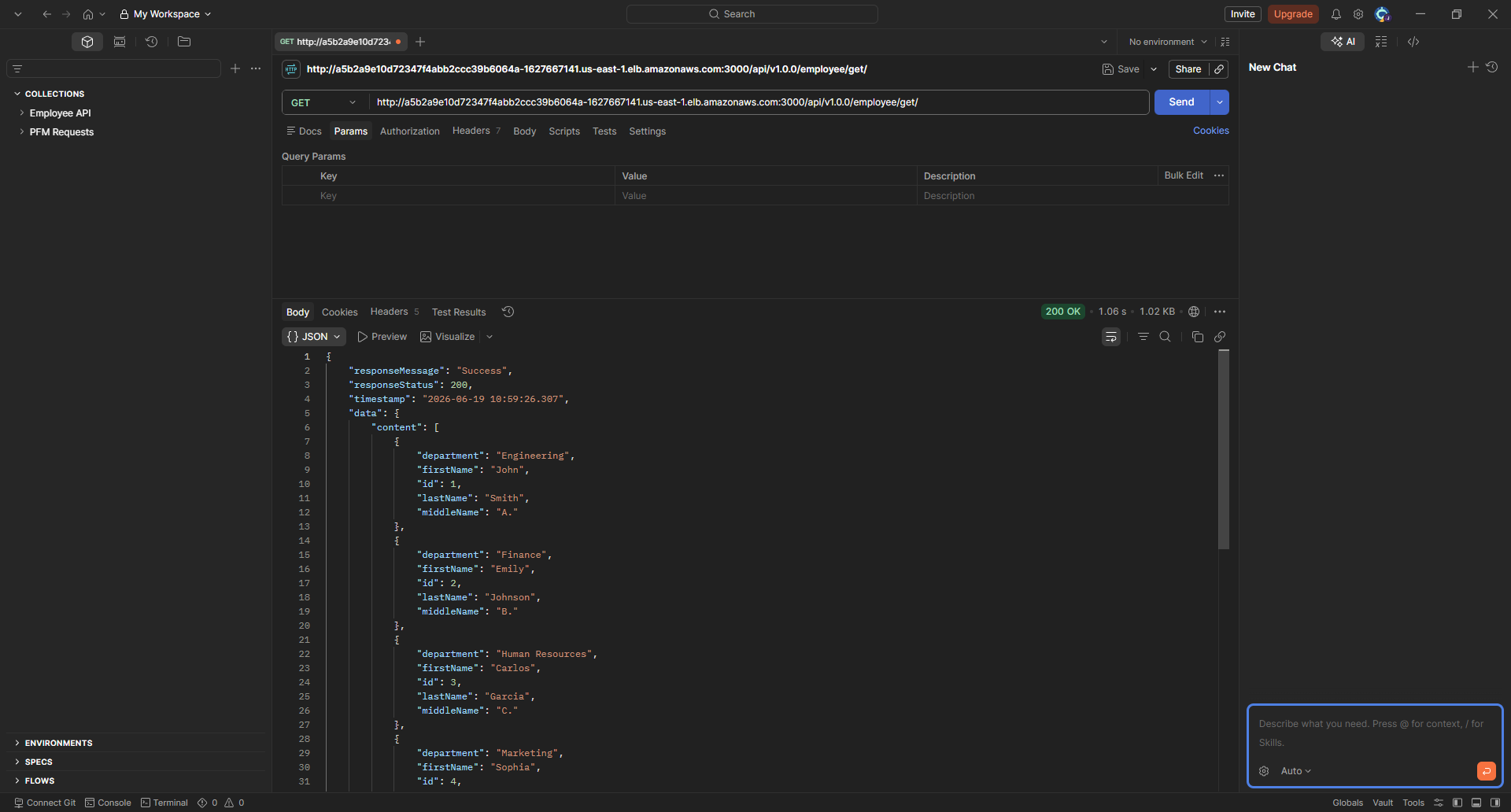This screenshot has width=1511, height=812.
Task: Expand the Employee API collection
Action: 60,113
